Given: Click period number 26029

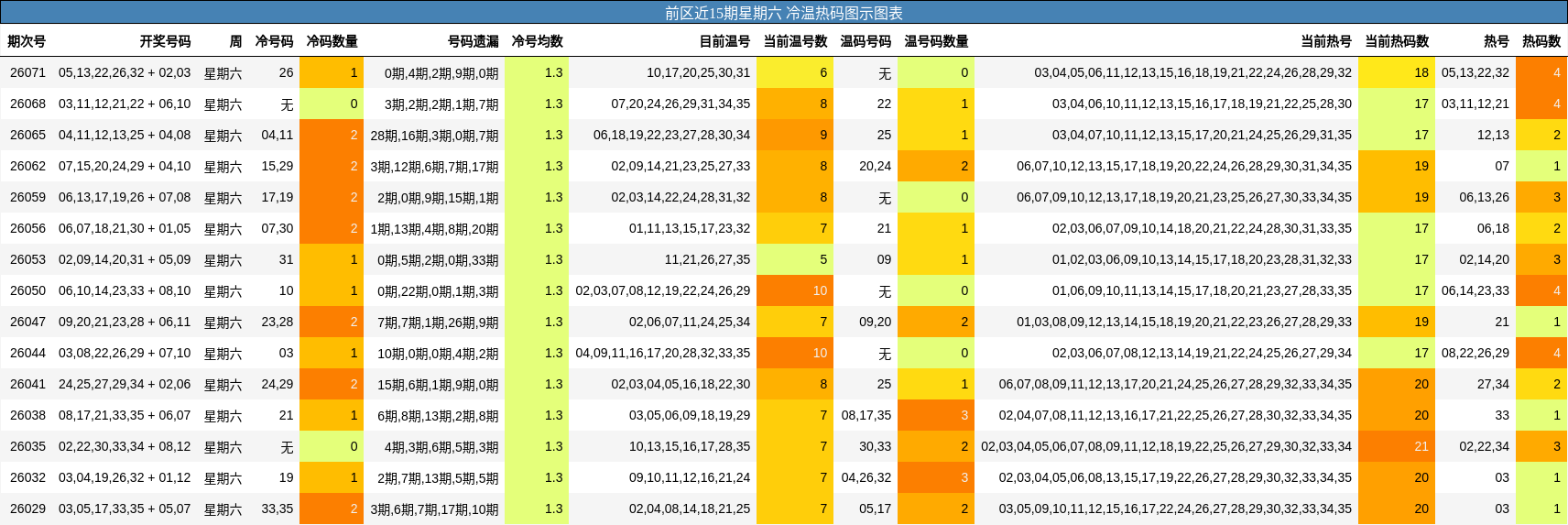Looking at the screenshot, I should (28, 509).
